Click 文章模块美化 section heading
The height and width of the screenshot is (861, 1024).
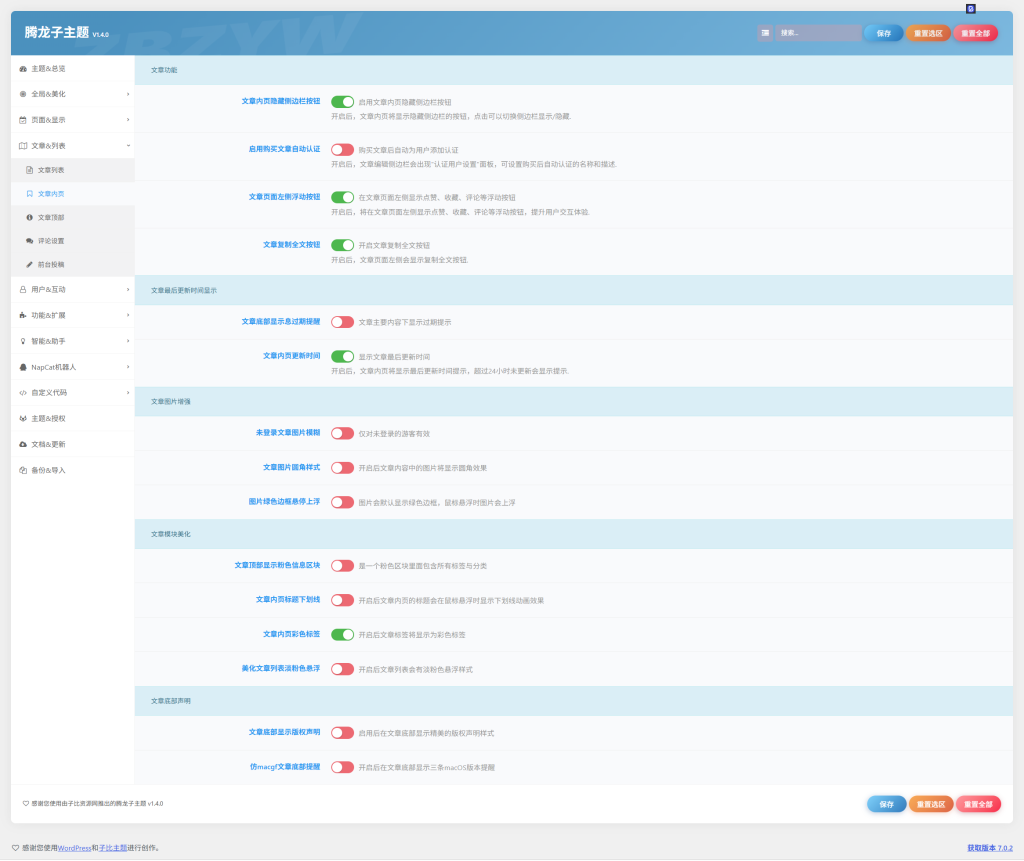[x=171, y=534]
